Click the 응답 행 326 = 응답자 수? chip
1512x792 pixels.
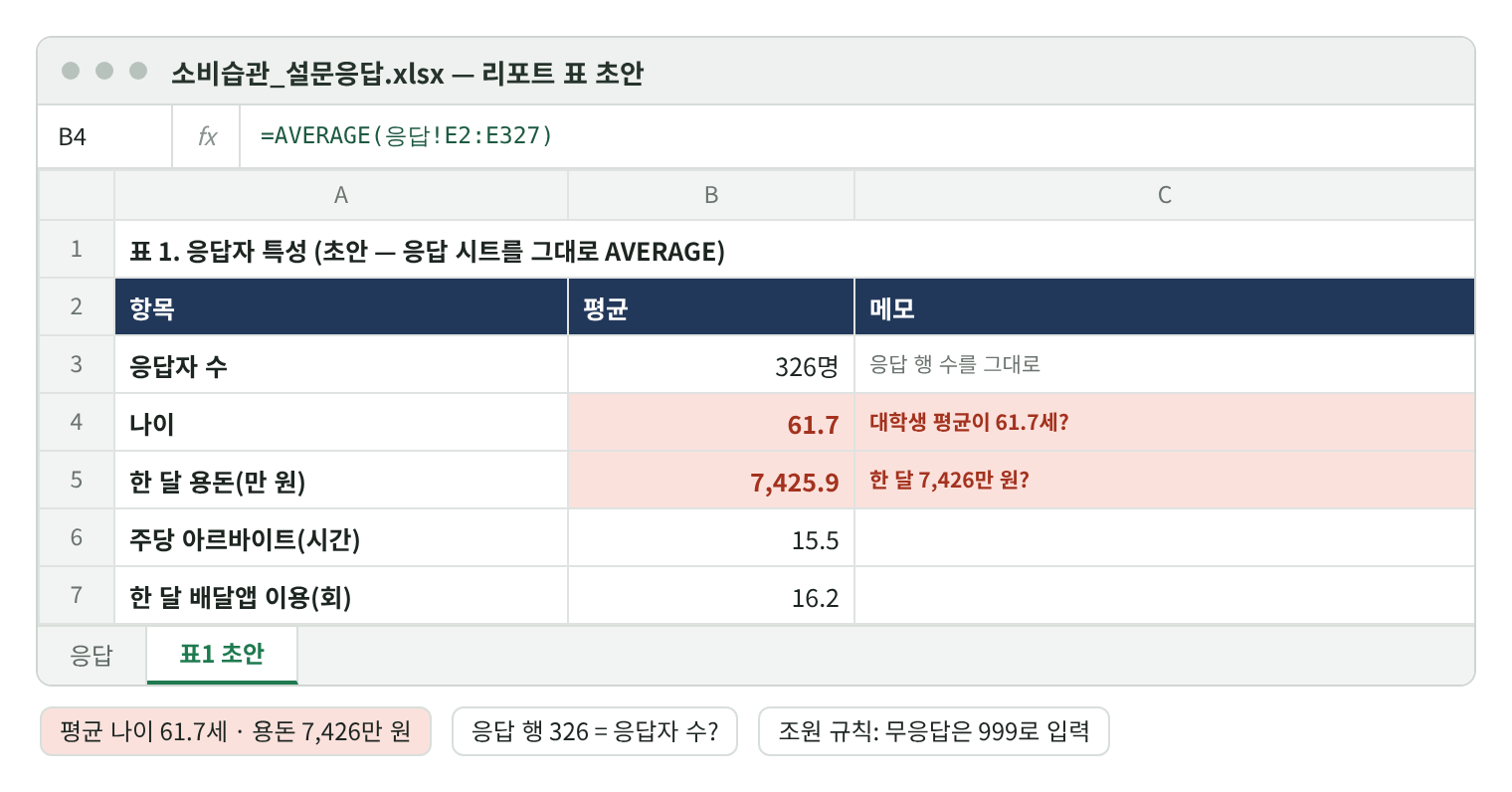pyautogui.click(x=595, y=731)
